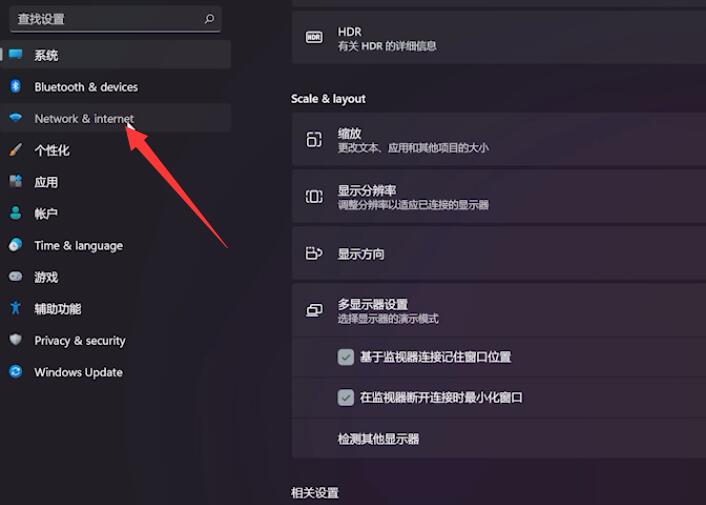This screenshot has width=706, height=505.
Task: Click 调整分辨率以适应已连接的显示器 description
Action: (x=413, y=205)
